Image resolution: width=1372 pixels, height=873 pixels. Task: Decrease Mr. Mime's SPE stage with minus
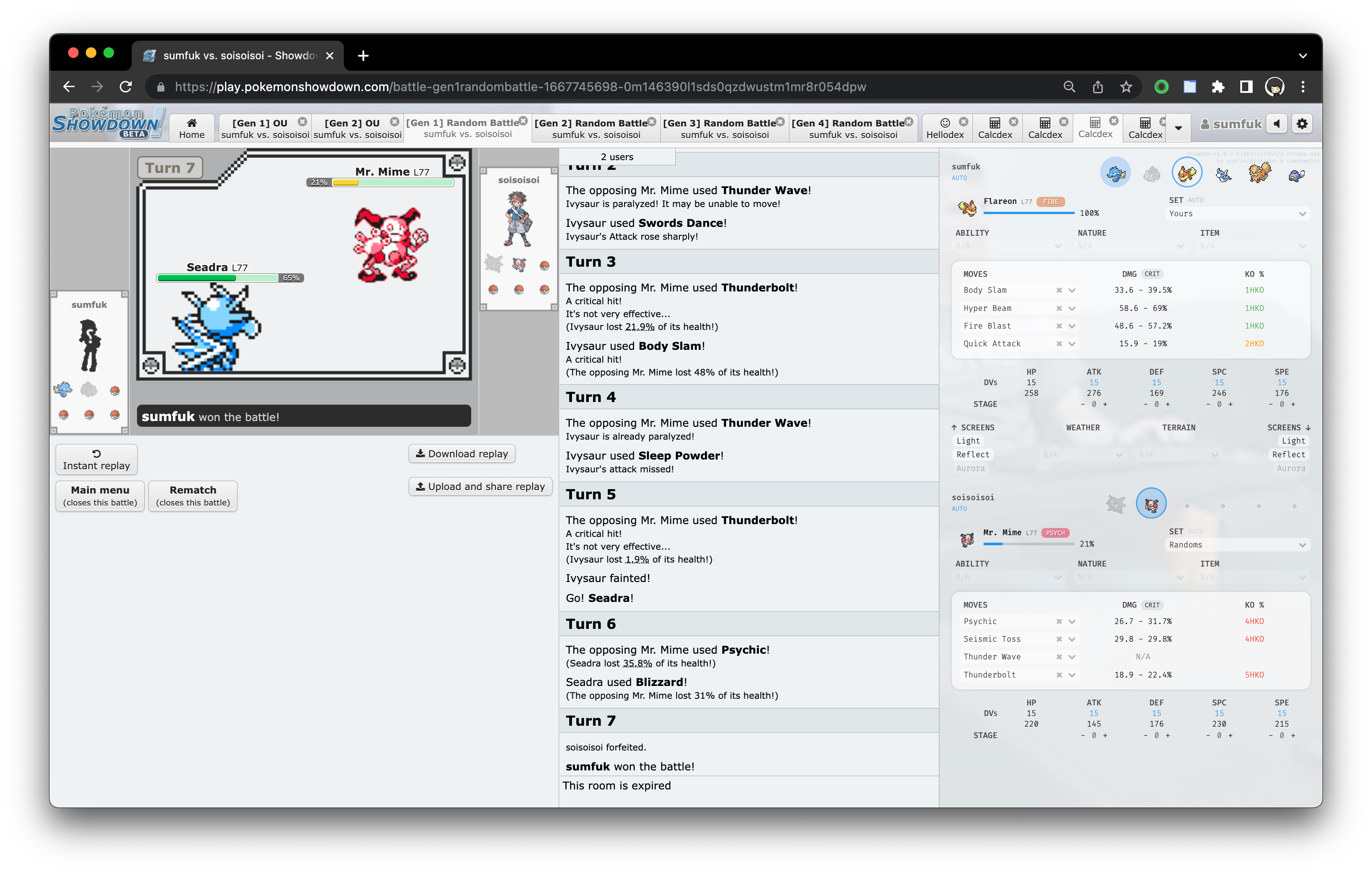point(1271,735)
